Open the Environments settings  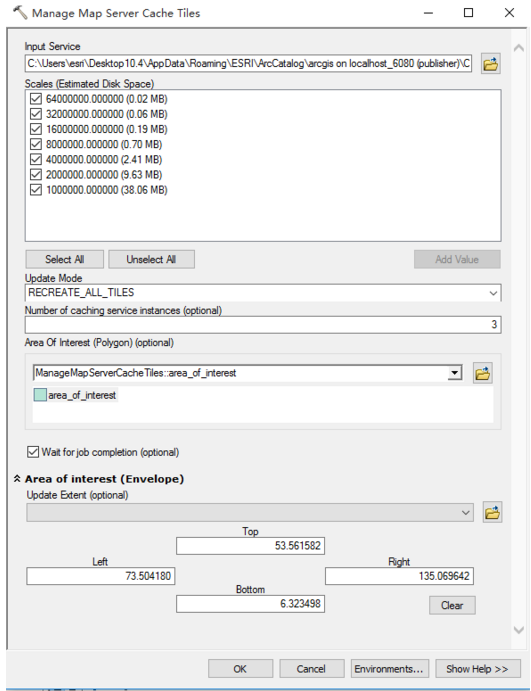coord(389,669)
